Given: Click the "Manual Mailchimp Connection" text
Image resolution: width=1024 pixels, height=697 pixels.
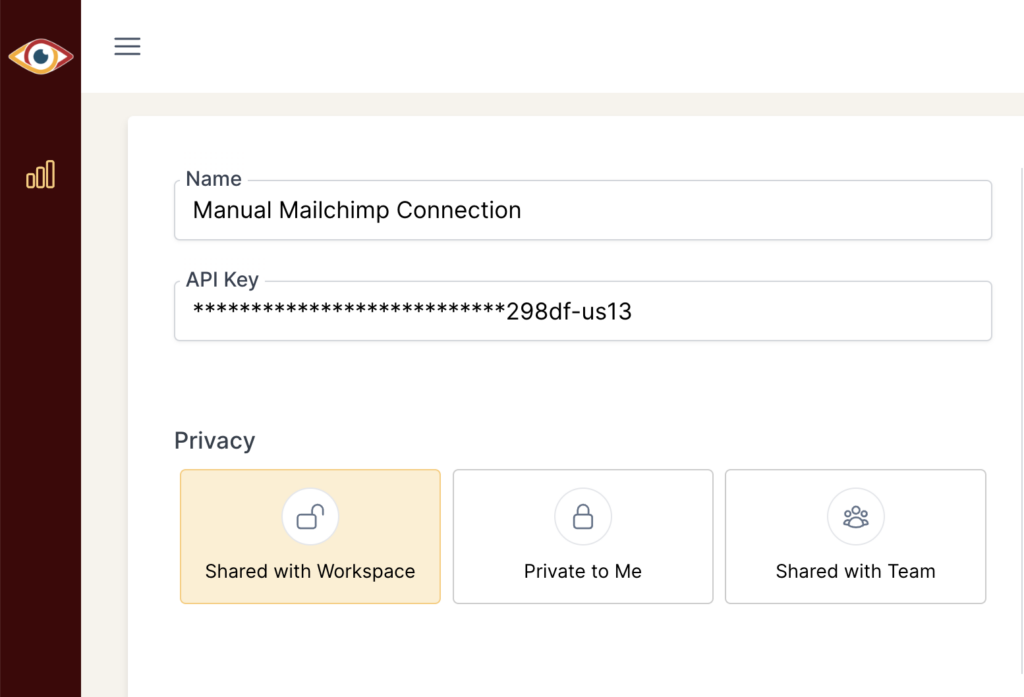Looking at the screenshot, I should 357,211.
